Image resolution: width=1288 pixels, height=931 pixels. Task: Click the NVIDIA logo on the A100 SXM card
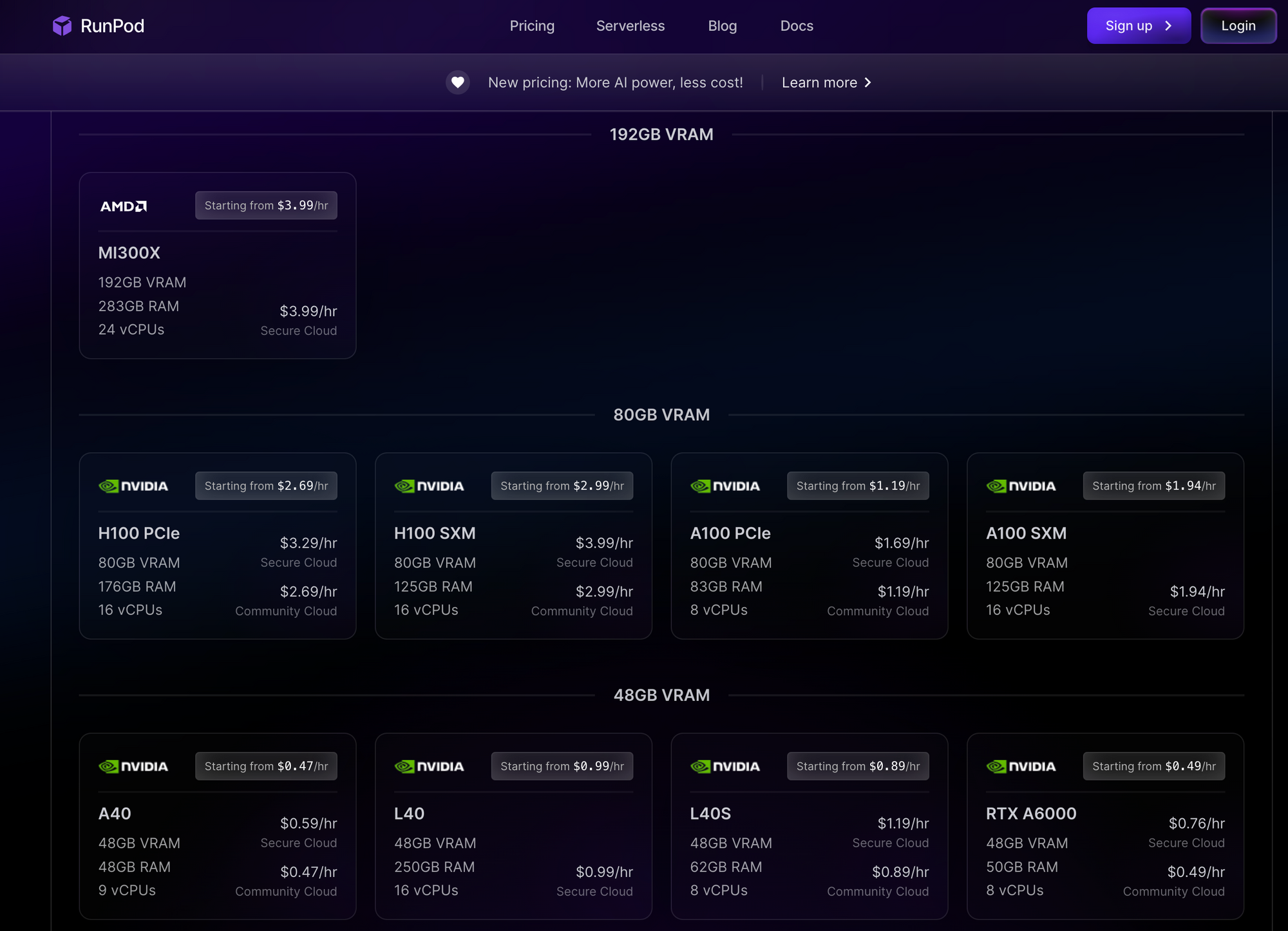coord(1021,486)
